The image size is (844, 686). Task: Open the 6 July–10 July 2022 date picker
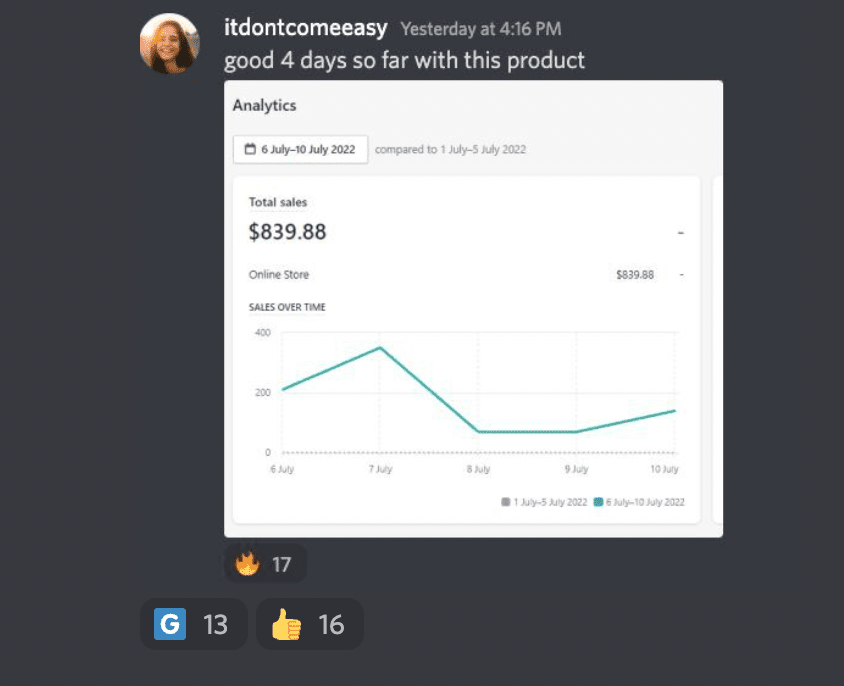[300, 149]
